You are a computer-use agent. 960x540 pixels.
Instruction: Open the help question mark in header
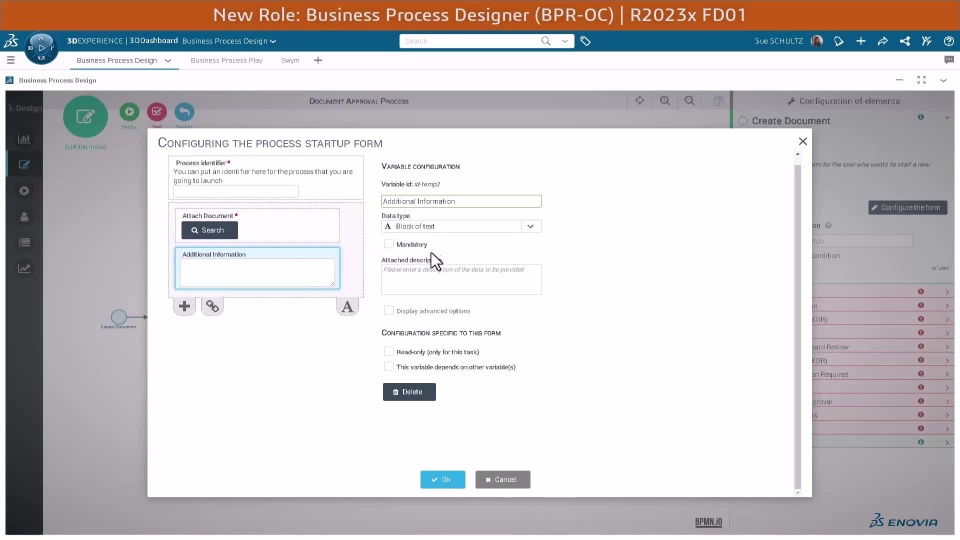click(x=948, y=41)
